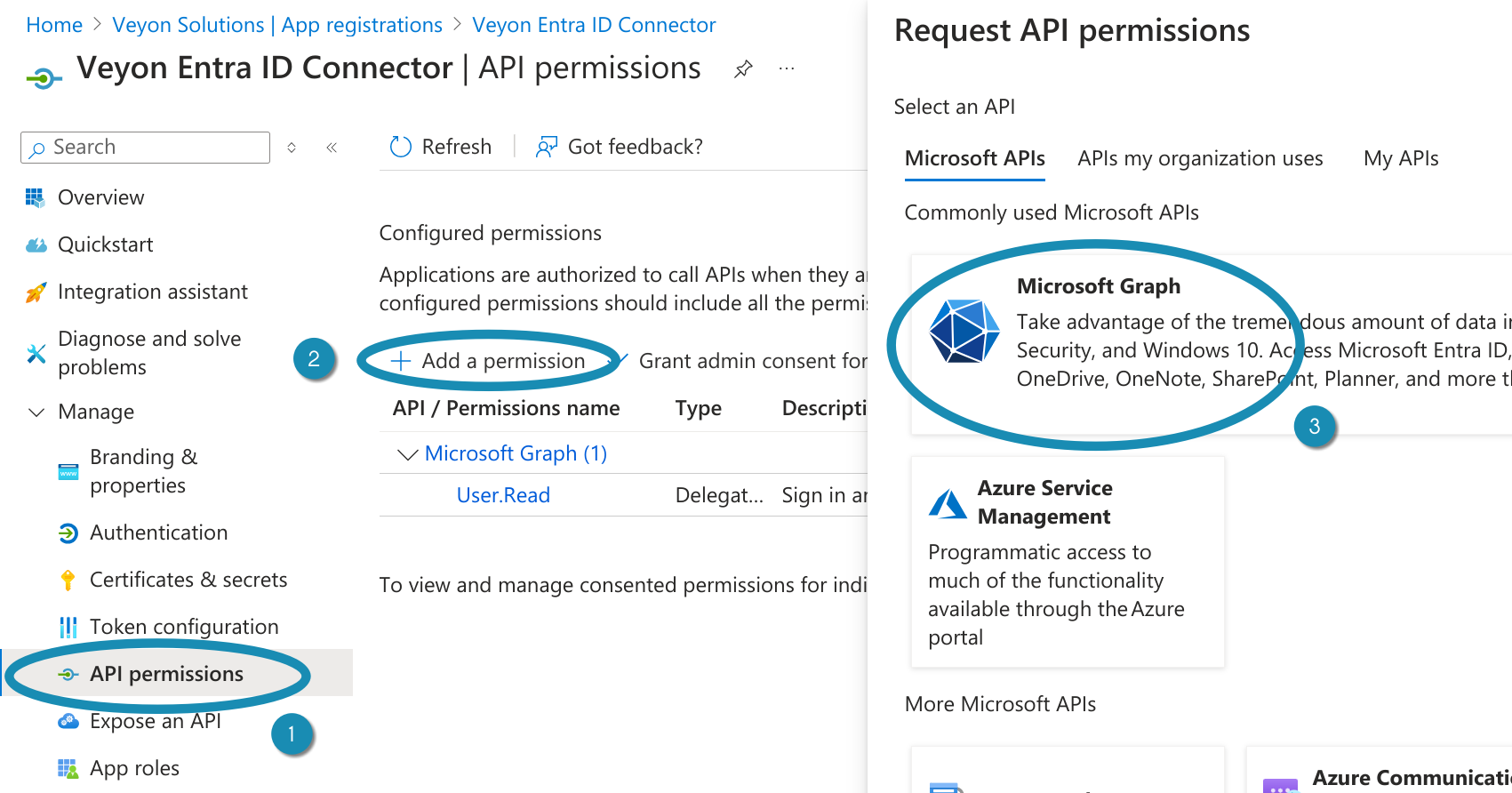
Task: Collapse the Manage section in sidebar
Action: (x=36, y=413)
